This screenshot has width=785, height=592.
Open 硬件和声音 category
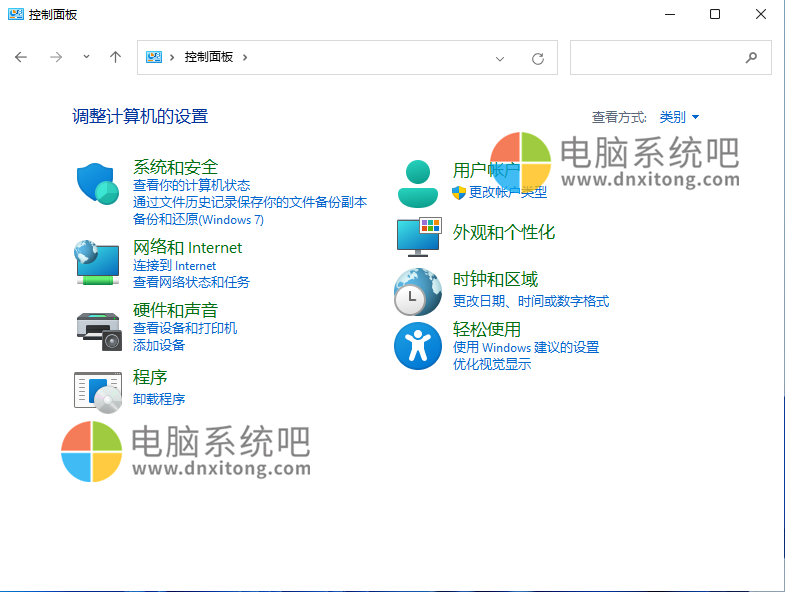pyautogui.click(x=175, y=310)
